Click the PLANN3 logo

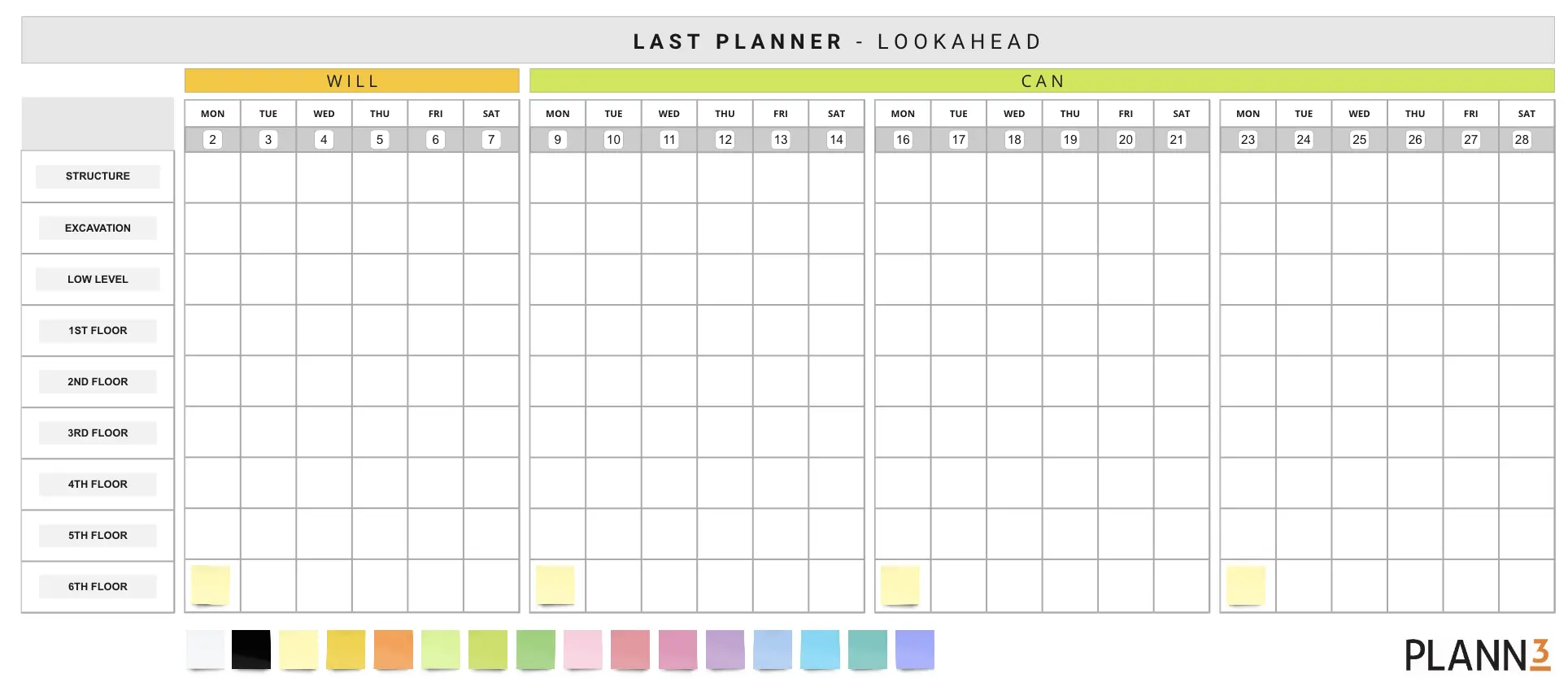tap(1477, 655)
